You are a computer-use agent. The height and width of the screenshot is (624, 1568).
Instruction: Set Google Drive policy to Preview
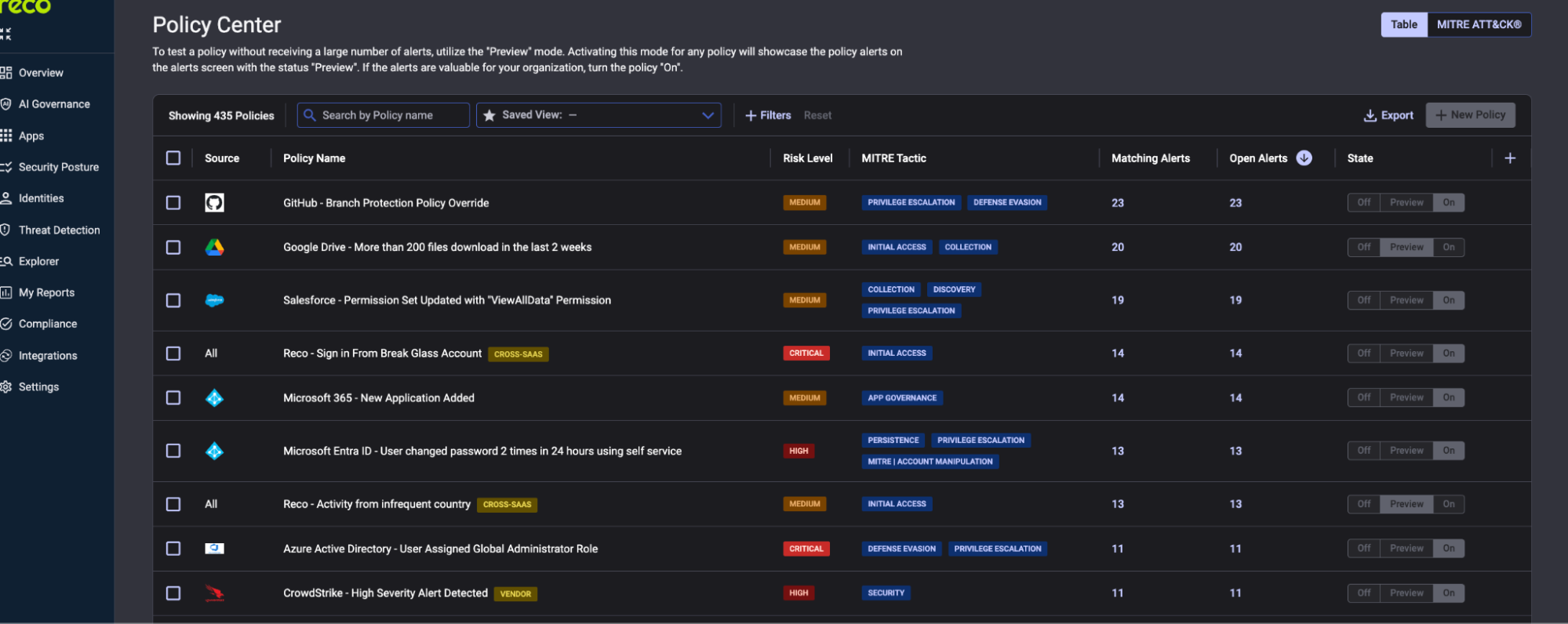point(1406,248)
